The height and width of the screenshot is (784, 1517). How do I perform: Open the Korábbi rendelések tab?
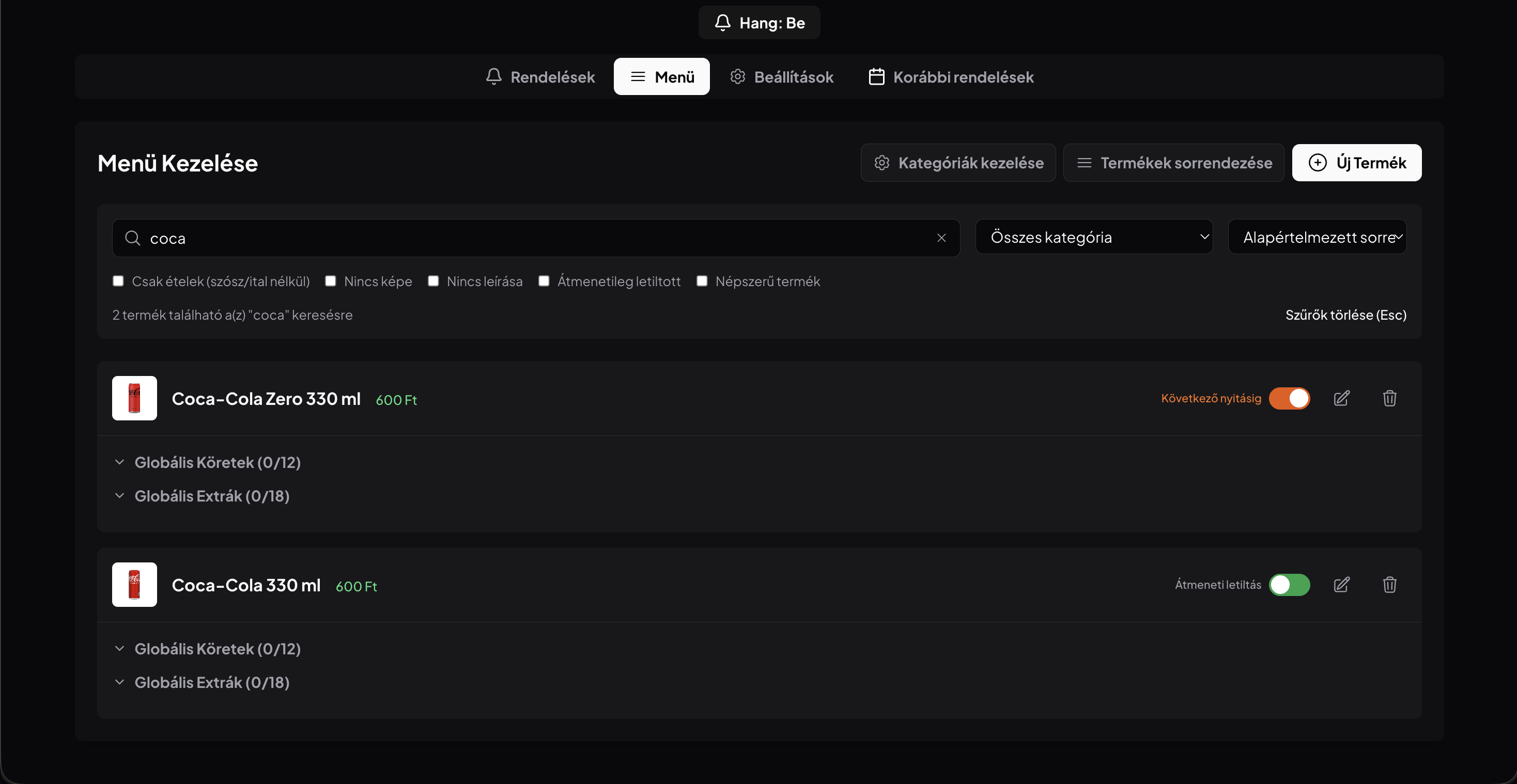(x=951, y=76)
